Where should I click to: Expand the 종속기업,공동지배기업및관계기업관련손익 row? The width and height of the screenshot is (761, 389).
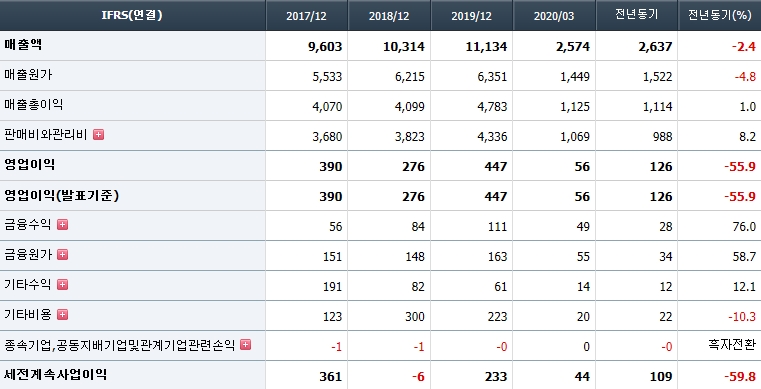point(246,344)
